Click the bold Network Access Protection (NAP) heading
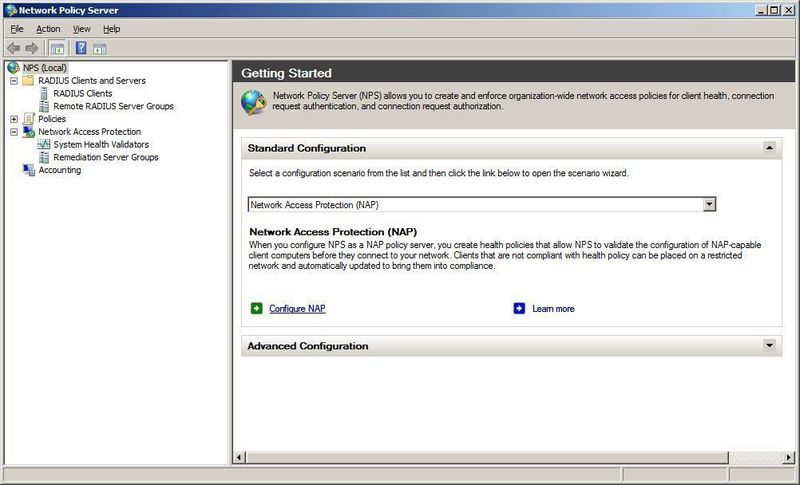Screen dimensions: 800x485 coord(333,232)
